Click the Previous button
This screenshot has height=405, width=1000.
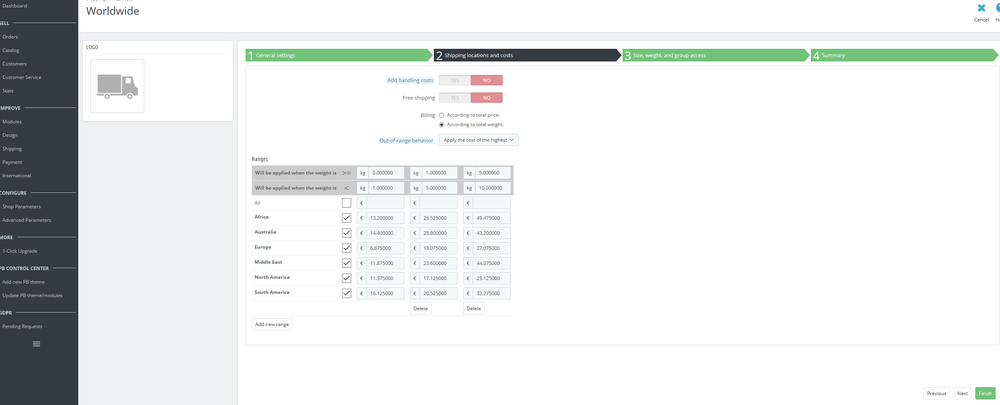point(936,394)
